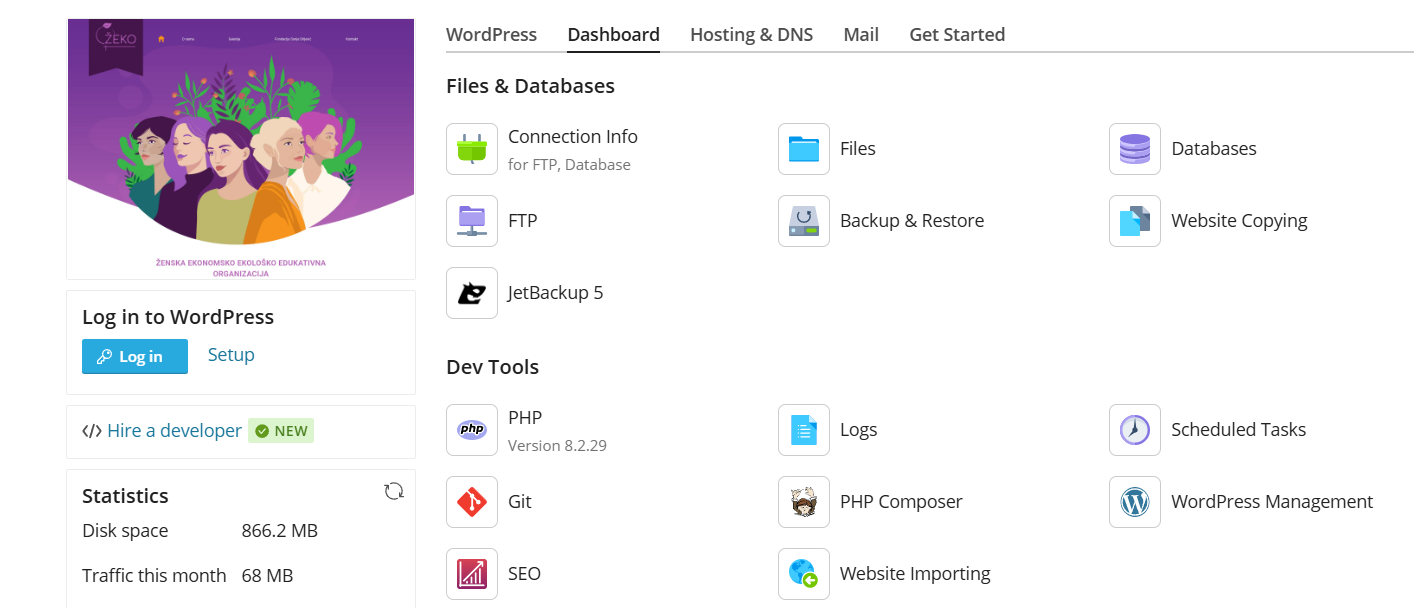Follow the Hire a developer link
Viewport: 1414px width, 608px height.
(174, 431)
